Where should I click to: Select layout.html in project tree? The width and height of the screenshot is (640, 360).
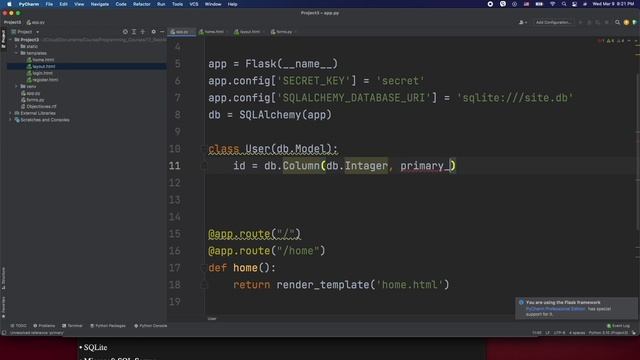[x=44, y=67]
